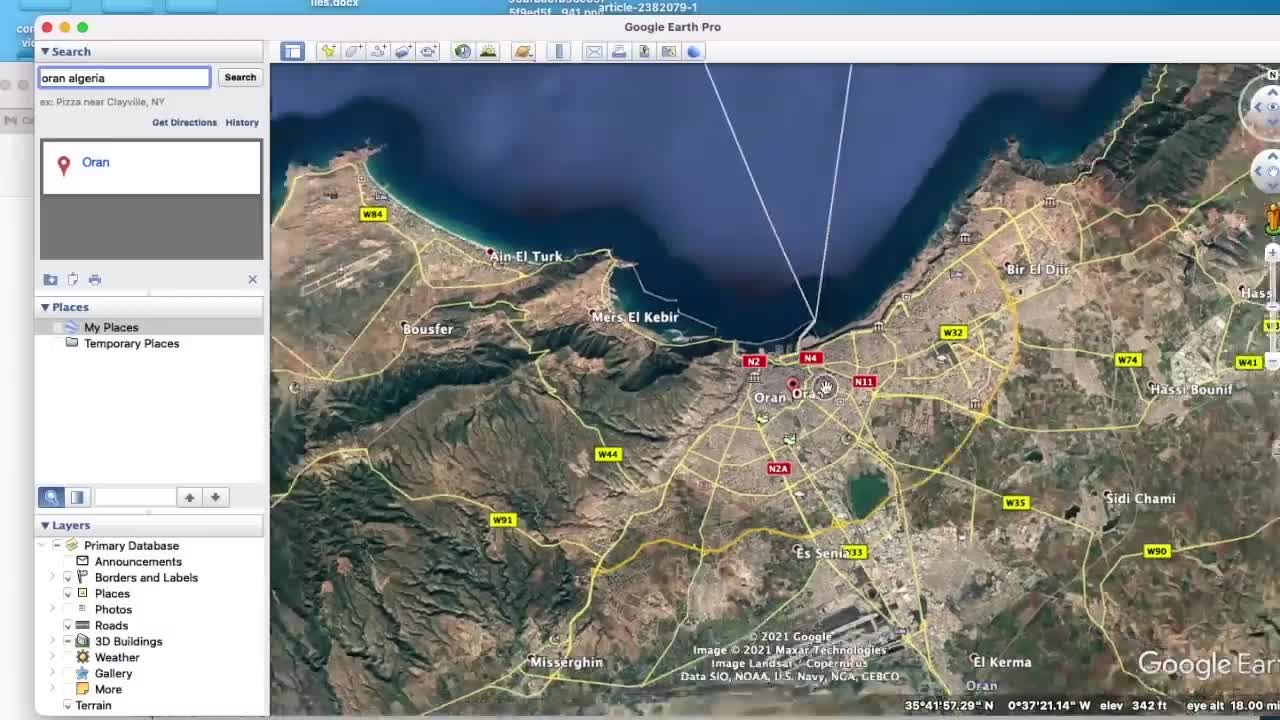Click the Save Image toolbar icon
The image size is (1280, 720).
[x=644, y=52]
